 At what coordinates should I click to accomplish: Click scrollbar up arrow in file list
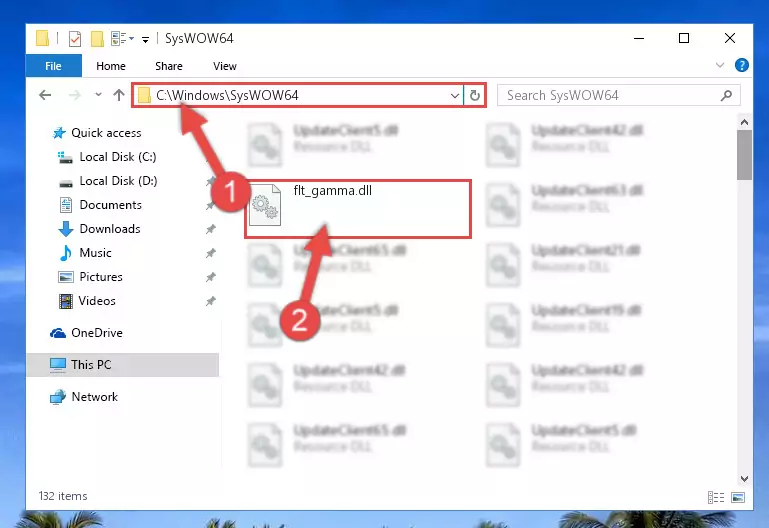744,122
